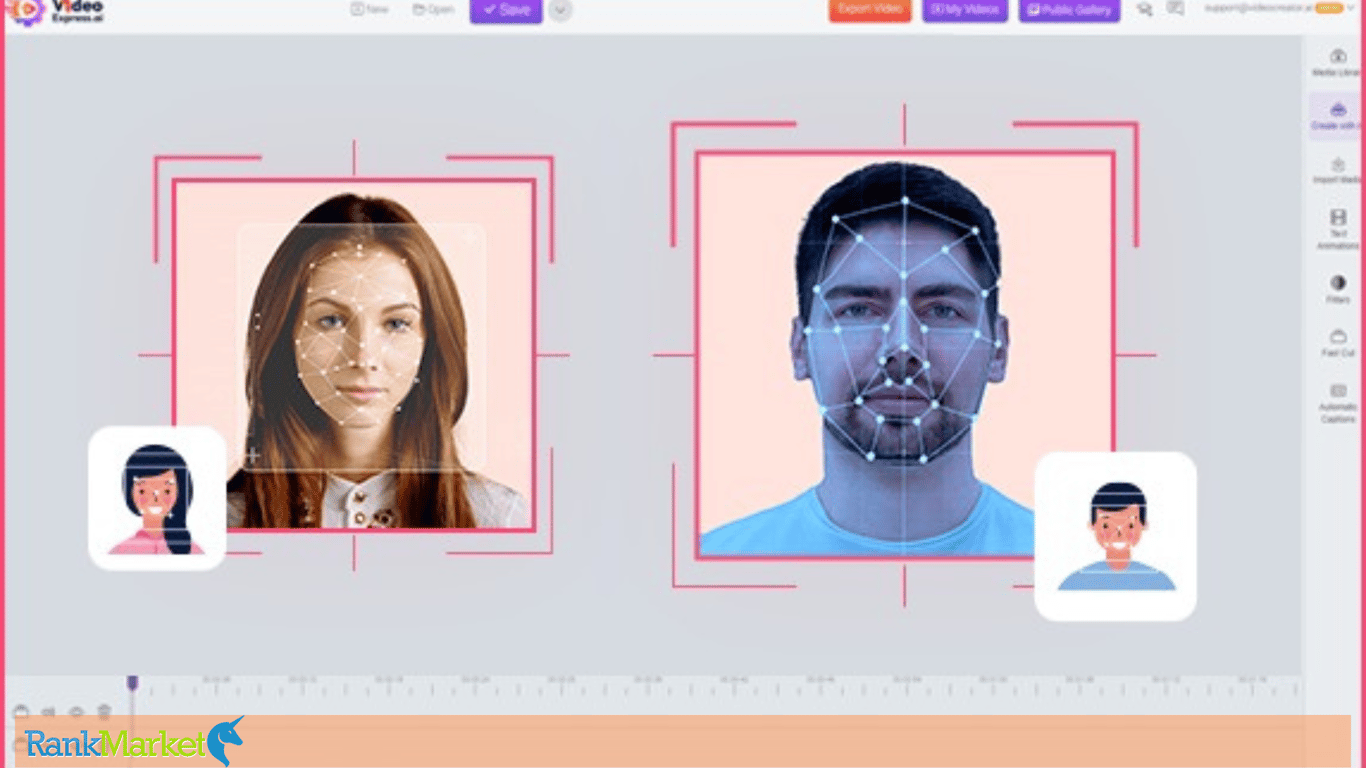Screen dimensions: 1366x768
Task: Open the Automatic Captions tool
Action: click(1337, 403)
